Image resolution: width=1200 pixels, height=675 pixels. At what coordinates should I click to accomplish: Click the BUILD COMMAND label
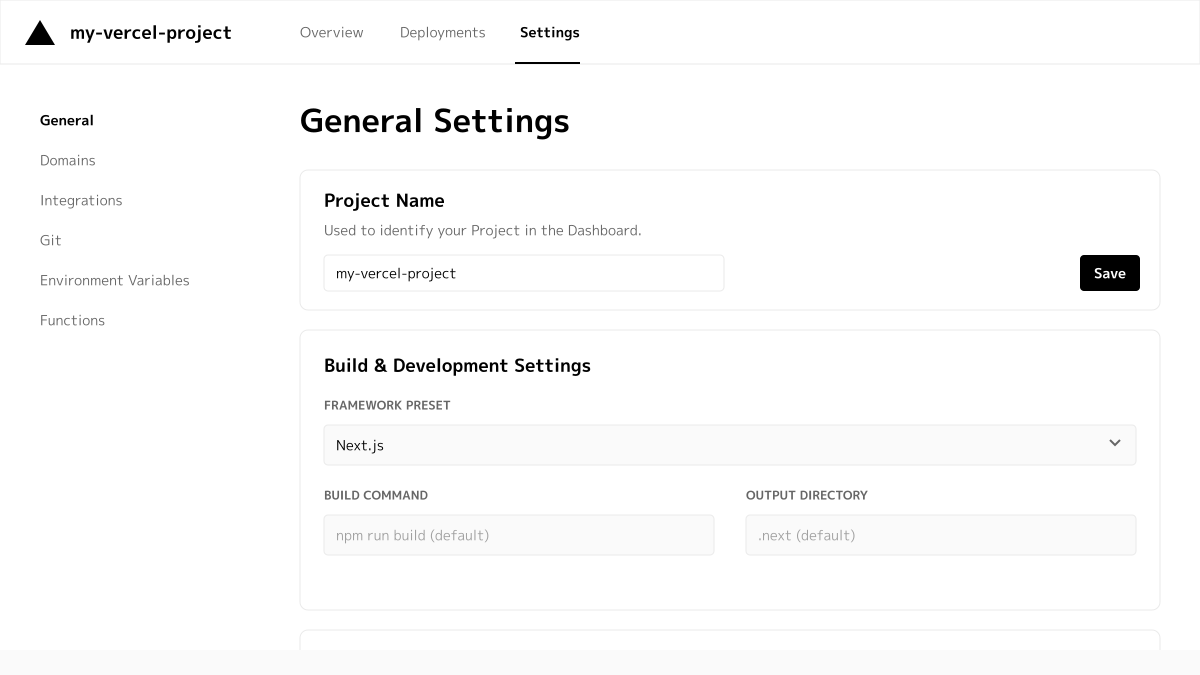click(x=376, y=495)
